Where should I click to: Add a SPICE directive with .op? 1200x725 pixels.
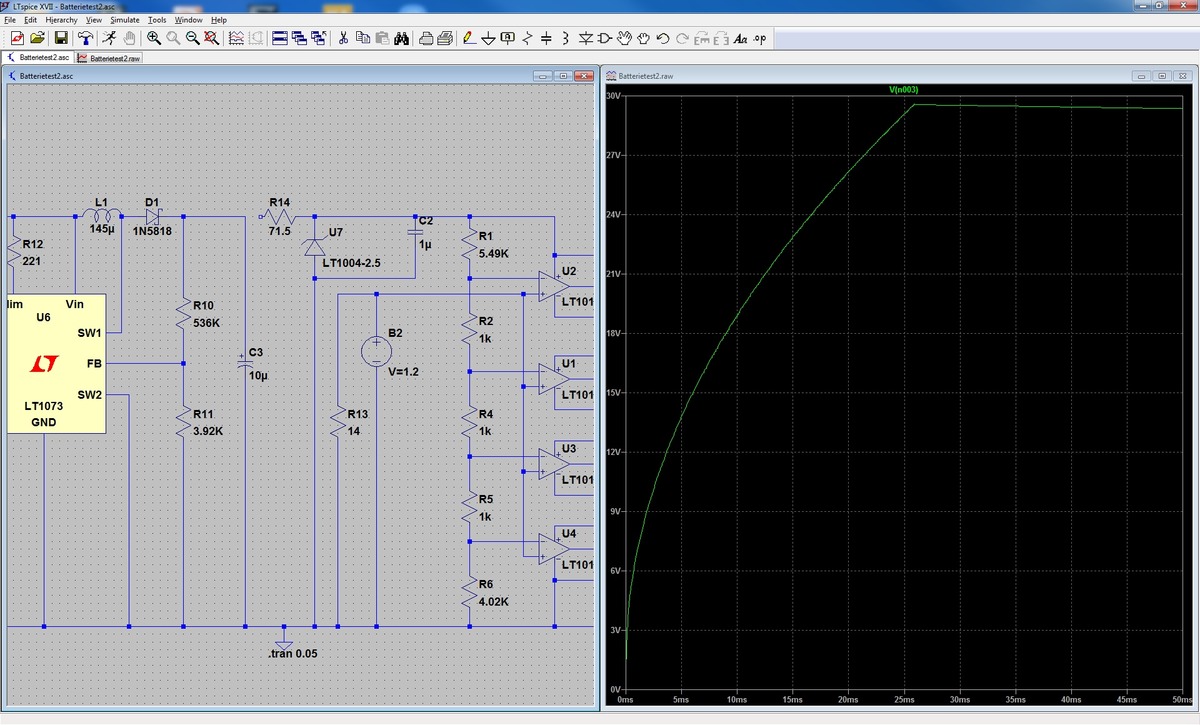pos(759,38)
